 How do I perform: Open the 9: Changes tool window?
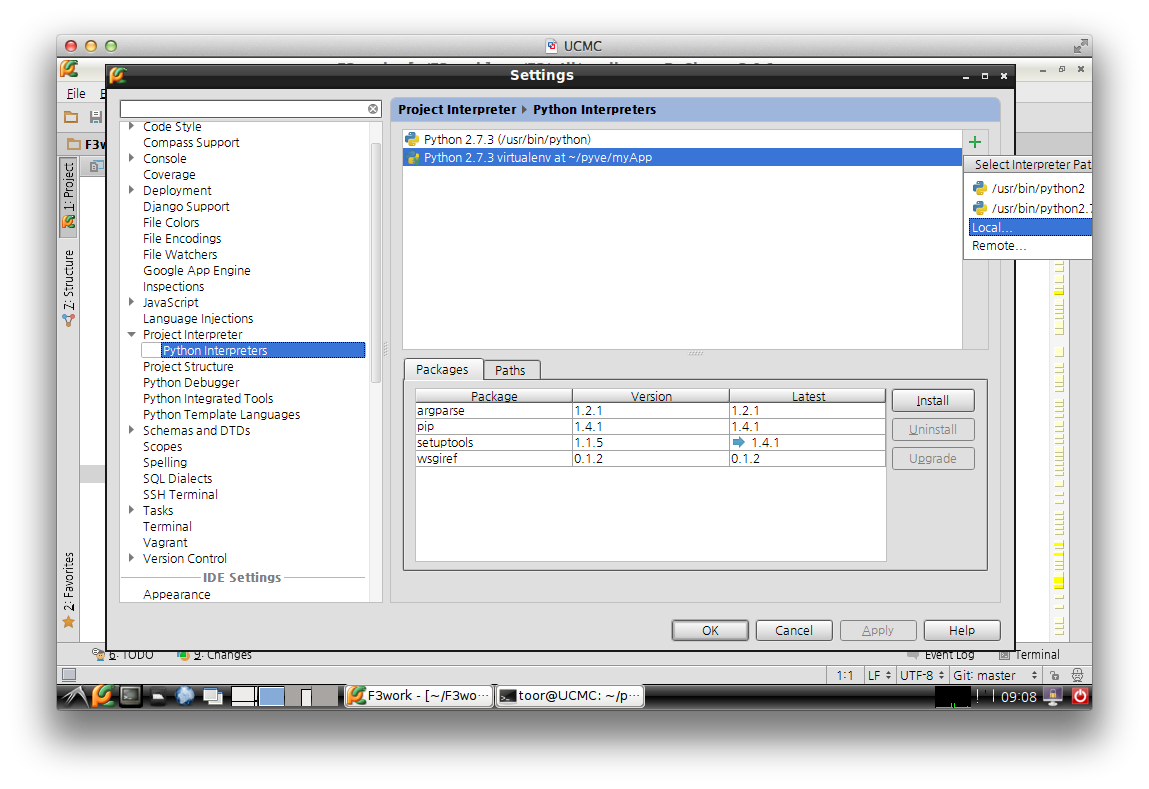214,655
